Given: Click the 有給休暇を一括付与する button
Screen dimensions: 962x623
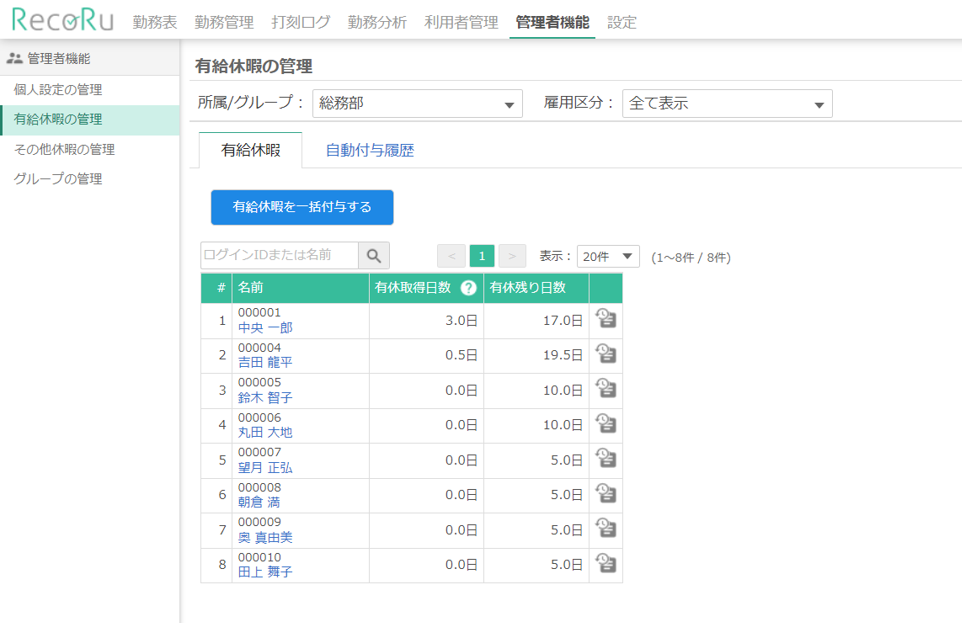Looking at the screenshot, I should tap(300, 207).
